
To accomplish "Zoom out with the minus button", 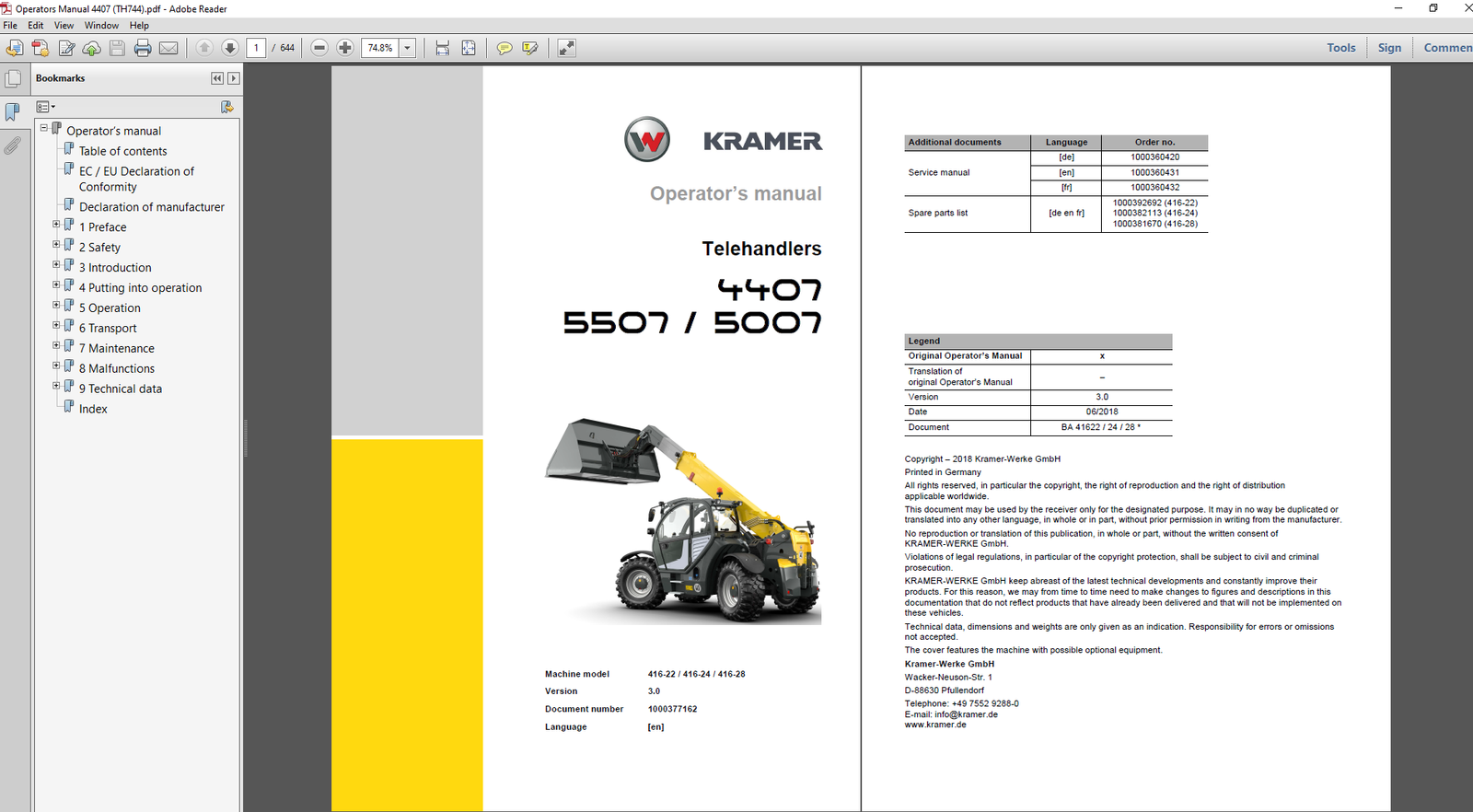I will click(319, 48).
